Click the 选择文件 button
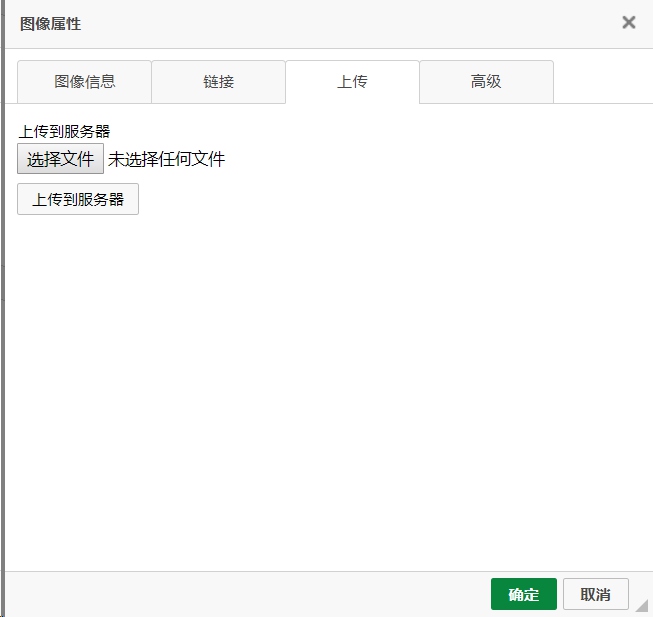653x617 pixels. pyautogui.click(x=60, y=159)
